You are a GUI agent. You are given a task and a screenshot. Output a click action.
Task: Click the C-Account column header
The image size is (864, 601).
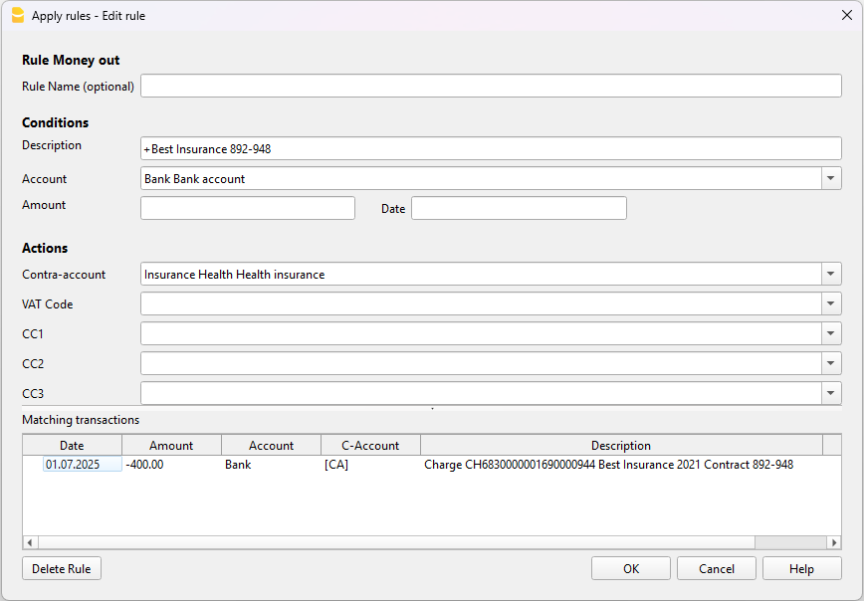point(370,445)
